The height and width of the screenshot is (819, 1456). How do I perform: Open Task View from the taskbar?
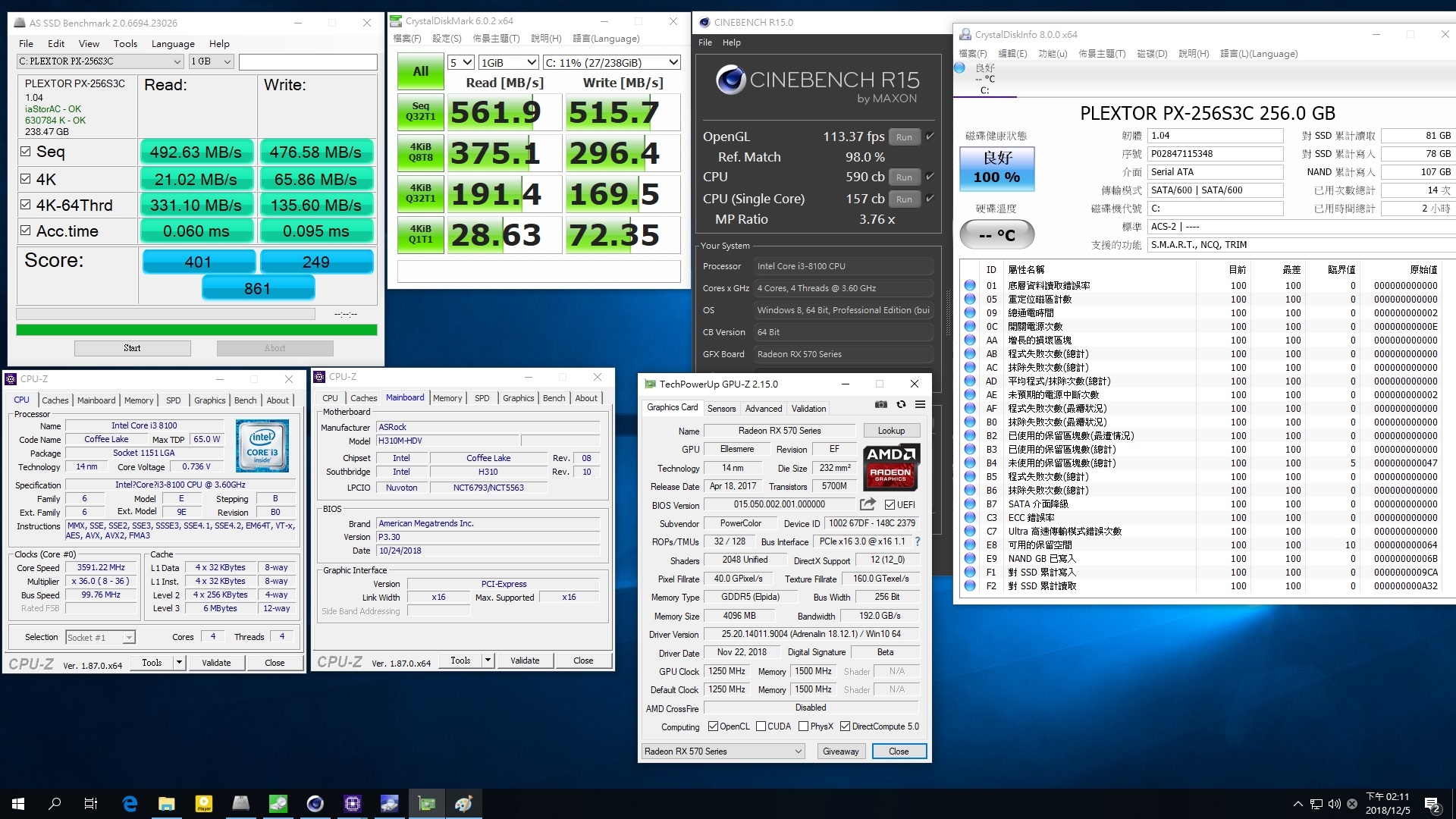pyautogui.click(x=91, y=804)
